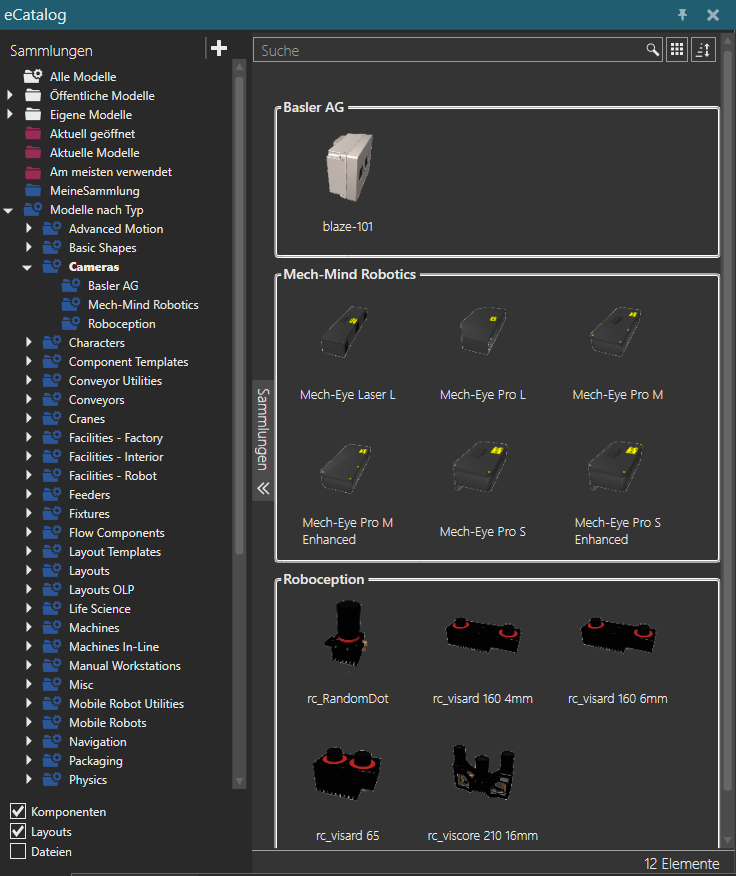This screenshot has width=736, height=876.
Task: Disable the Layouts checkbox
Action: point(18,831)
